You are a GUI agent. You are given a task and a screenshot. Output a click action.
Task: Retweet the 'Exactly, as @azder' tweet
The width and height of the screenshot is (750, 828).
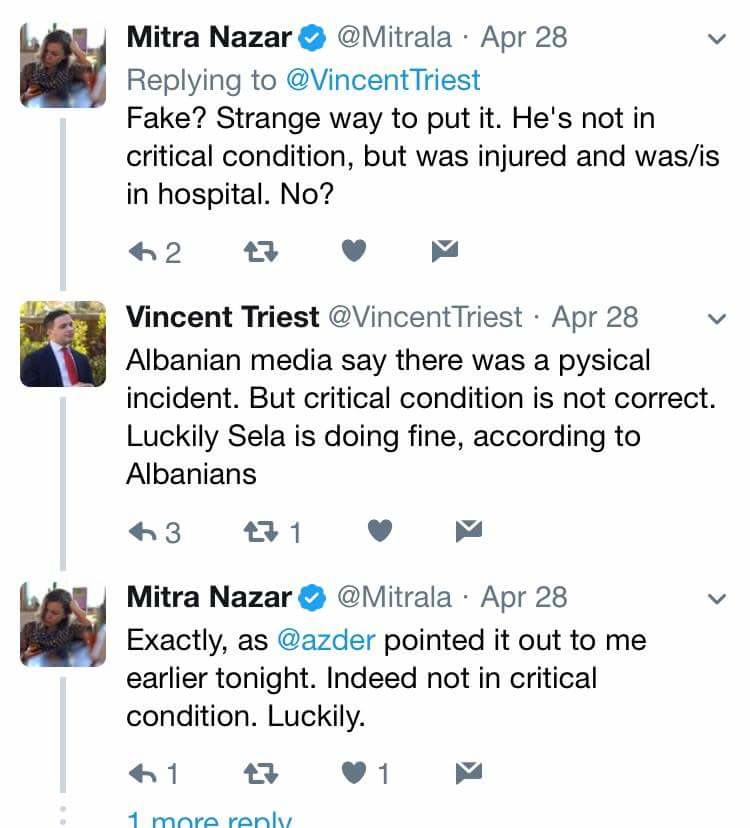click(x=261, y=772)
